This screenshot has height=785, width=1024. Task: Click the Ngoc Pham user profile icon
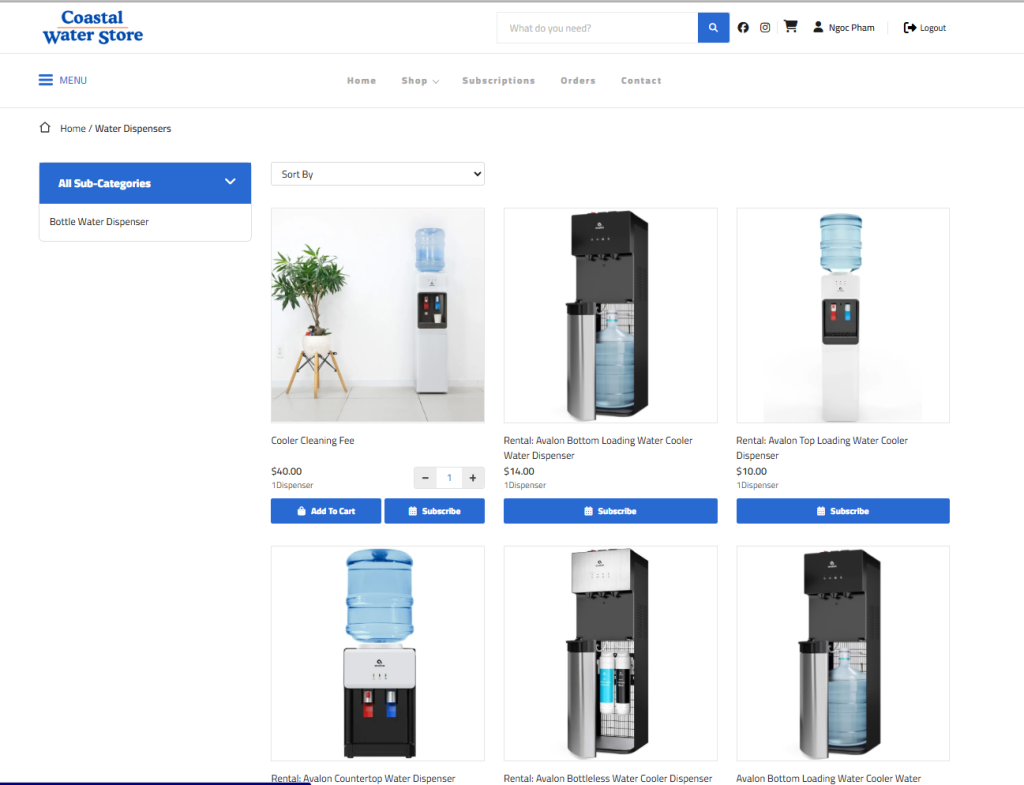point(818,28)
